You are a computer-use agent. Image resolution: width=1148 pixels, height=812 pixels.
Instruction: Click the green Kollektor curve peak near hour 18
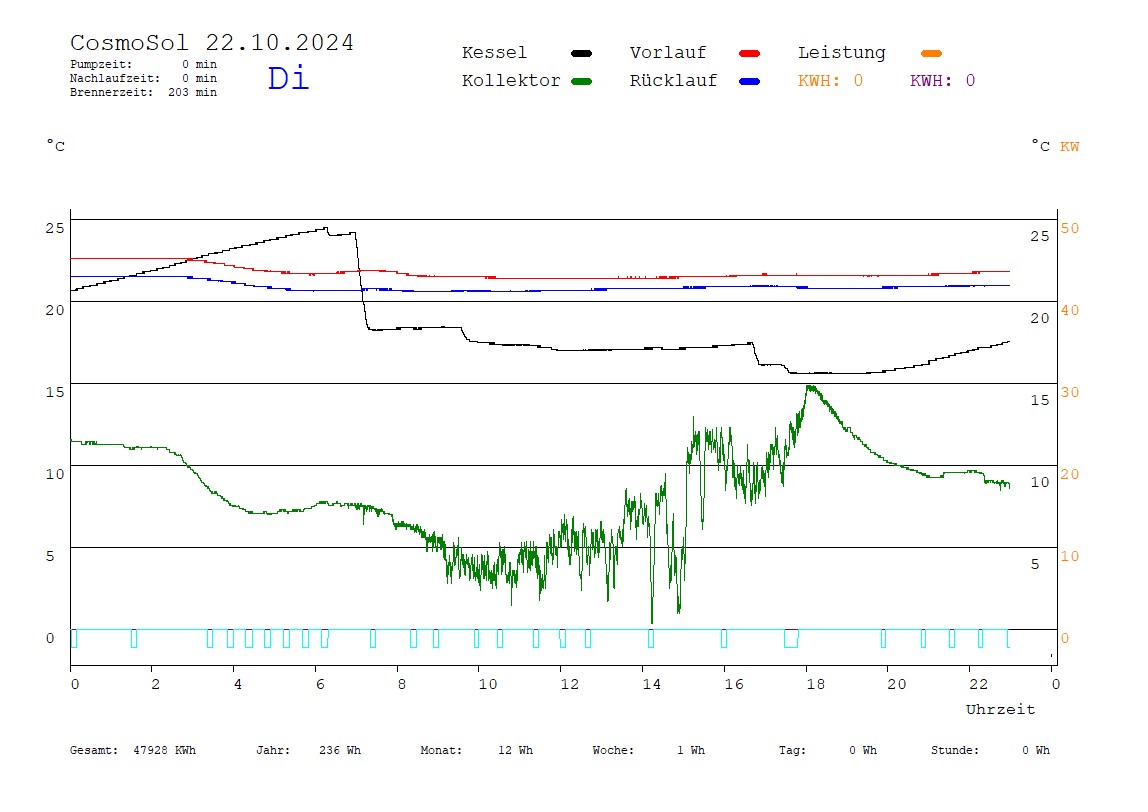(x=810, y=387)
